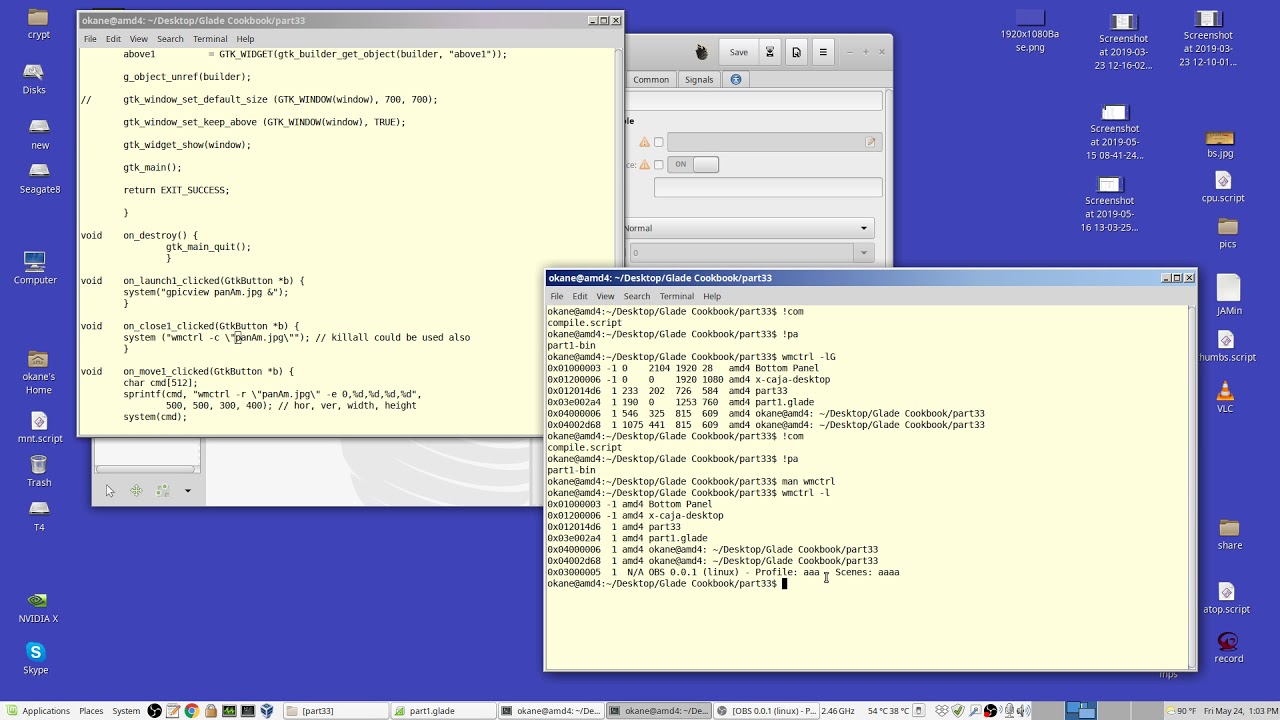Open the record desktop icon

point(1228,647)
